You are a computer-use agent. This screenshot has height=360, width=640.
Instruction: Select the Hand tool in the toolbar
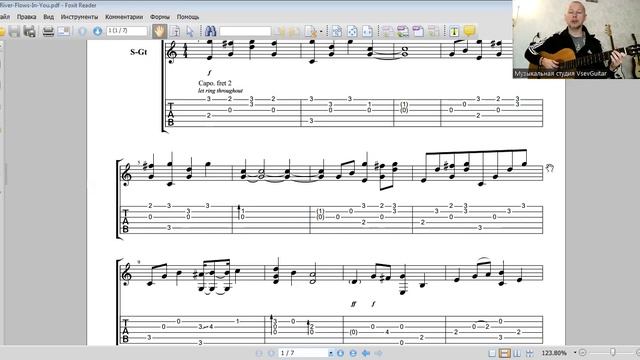click(x=159, y=31)
